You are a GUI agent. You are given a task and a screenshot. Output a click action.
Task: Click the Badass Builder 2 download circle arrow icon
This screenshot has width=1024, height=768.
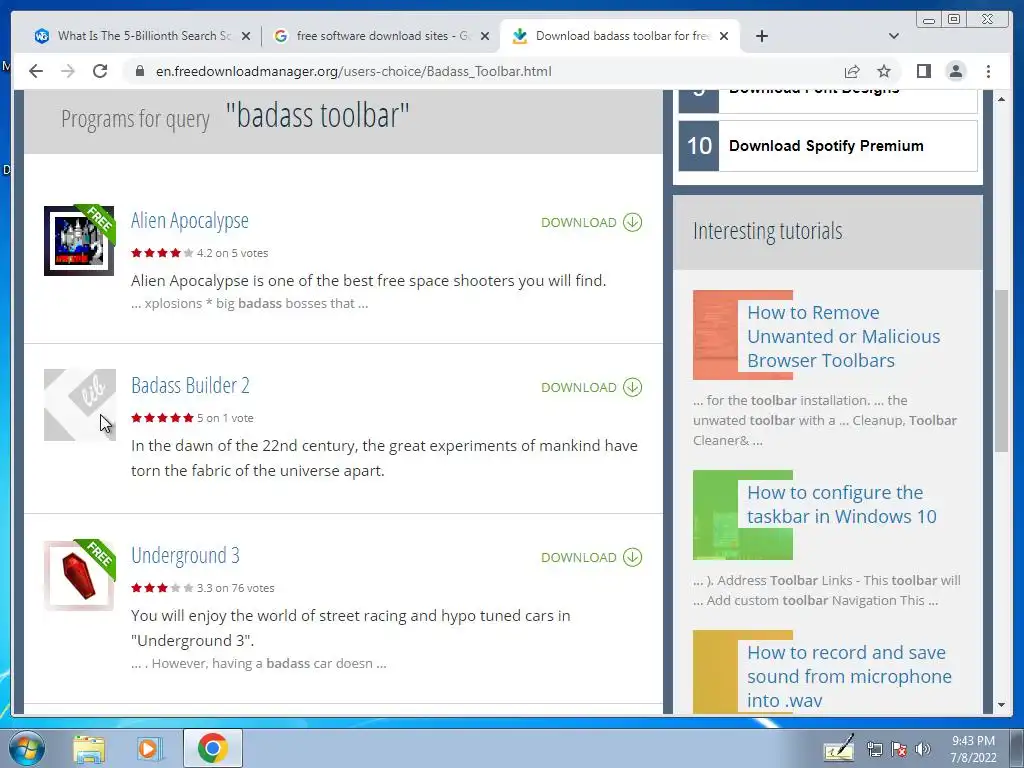tap(632, 387)
